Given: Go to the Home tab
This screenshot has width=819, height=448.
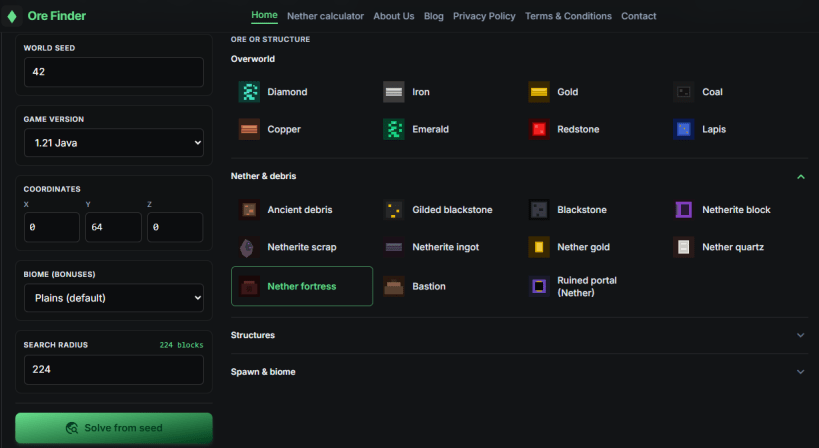Looking at the screenshot, I should point(264,16).
